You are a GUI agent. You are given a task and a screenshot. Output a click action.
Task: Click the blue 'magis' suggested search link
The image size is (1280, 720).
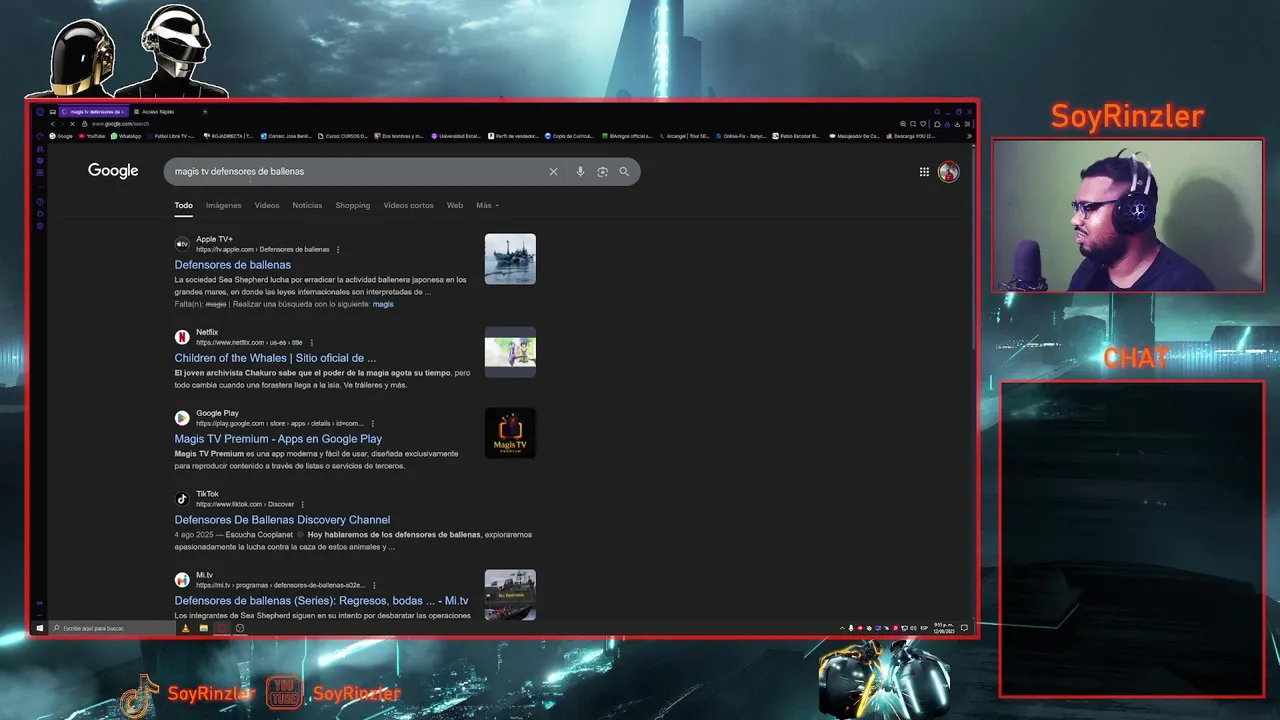(383, 304)
